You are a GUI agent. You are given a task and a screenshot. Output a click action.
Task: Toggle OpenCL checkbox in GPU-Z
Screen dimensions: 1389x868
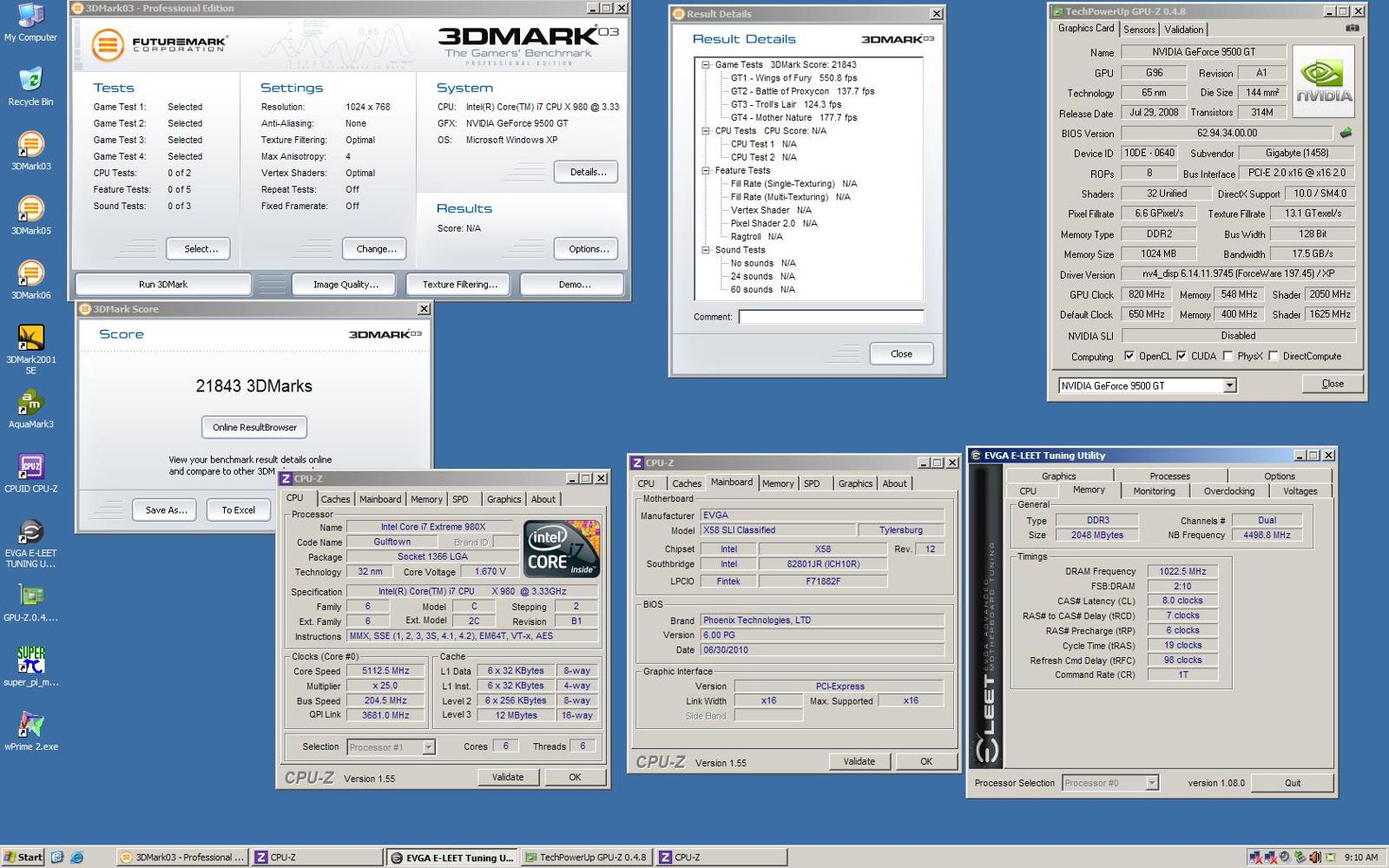[x=1129, y=356]
